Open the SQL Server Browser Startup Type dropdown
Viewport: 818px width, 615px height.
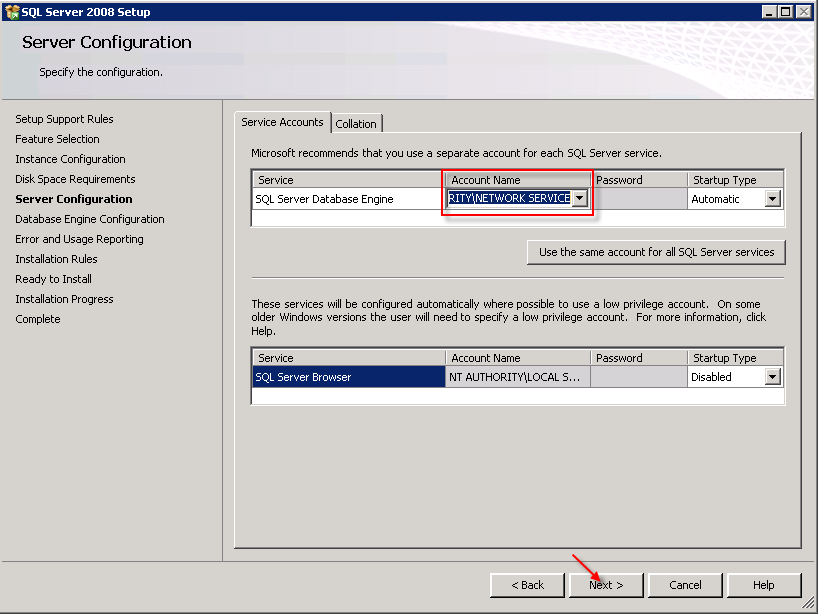click(773, 377)
